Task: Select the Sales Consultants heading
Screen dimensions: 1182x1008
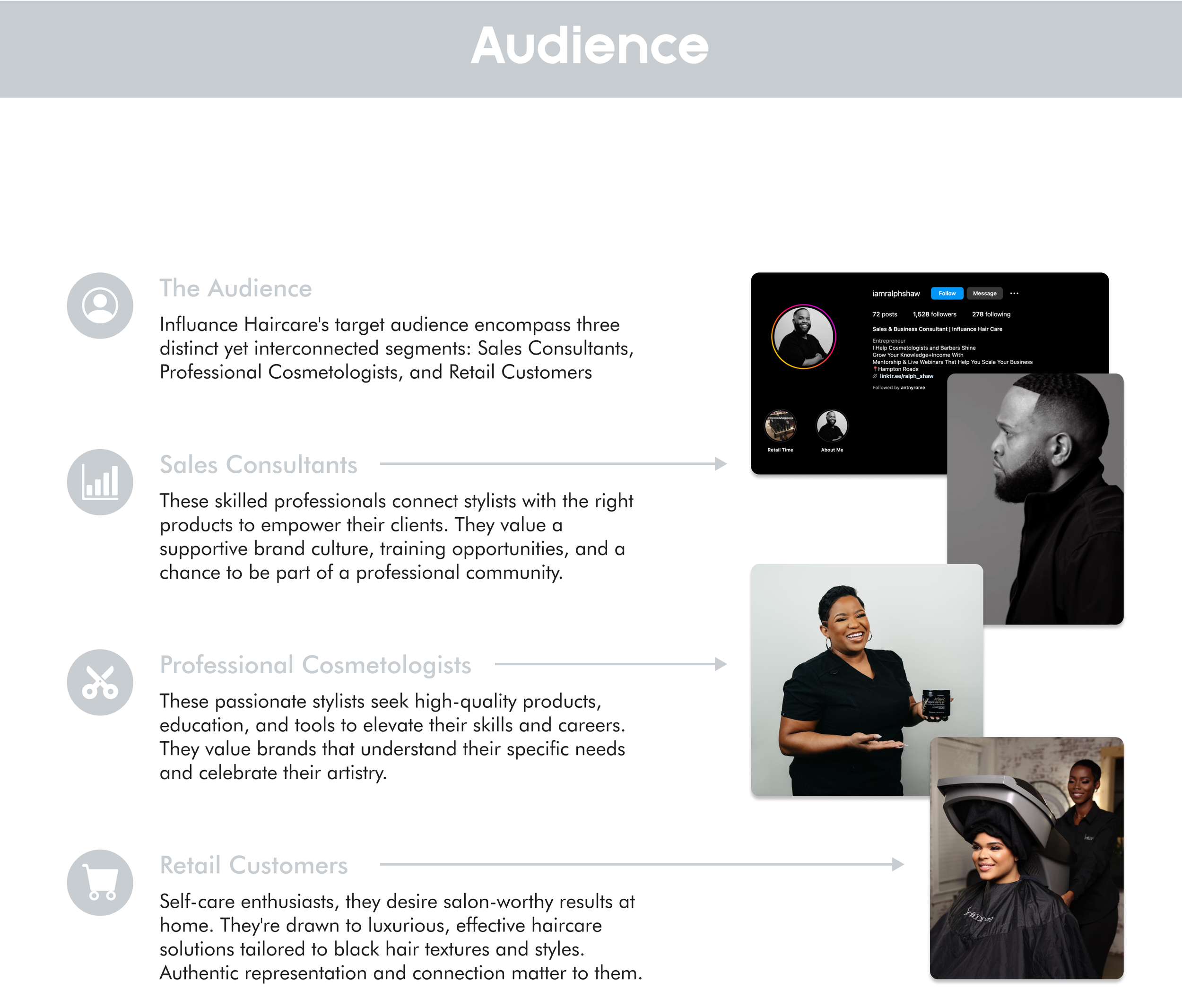Action: tap(259, 465)
